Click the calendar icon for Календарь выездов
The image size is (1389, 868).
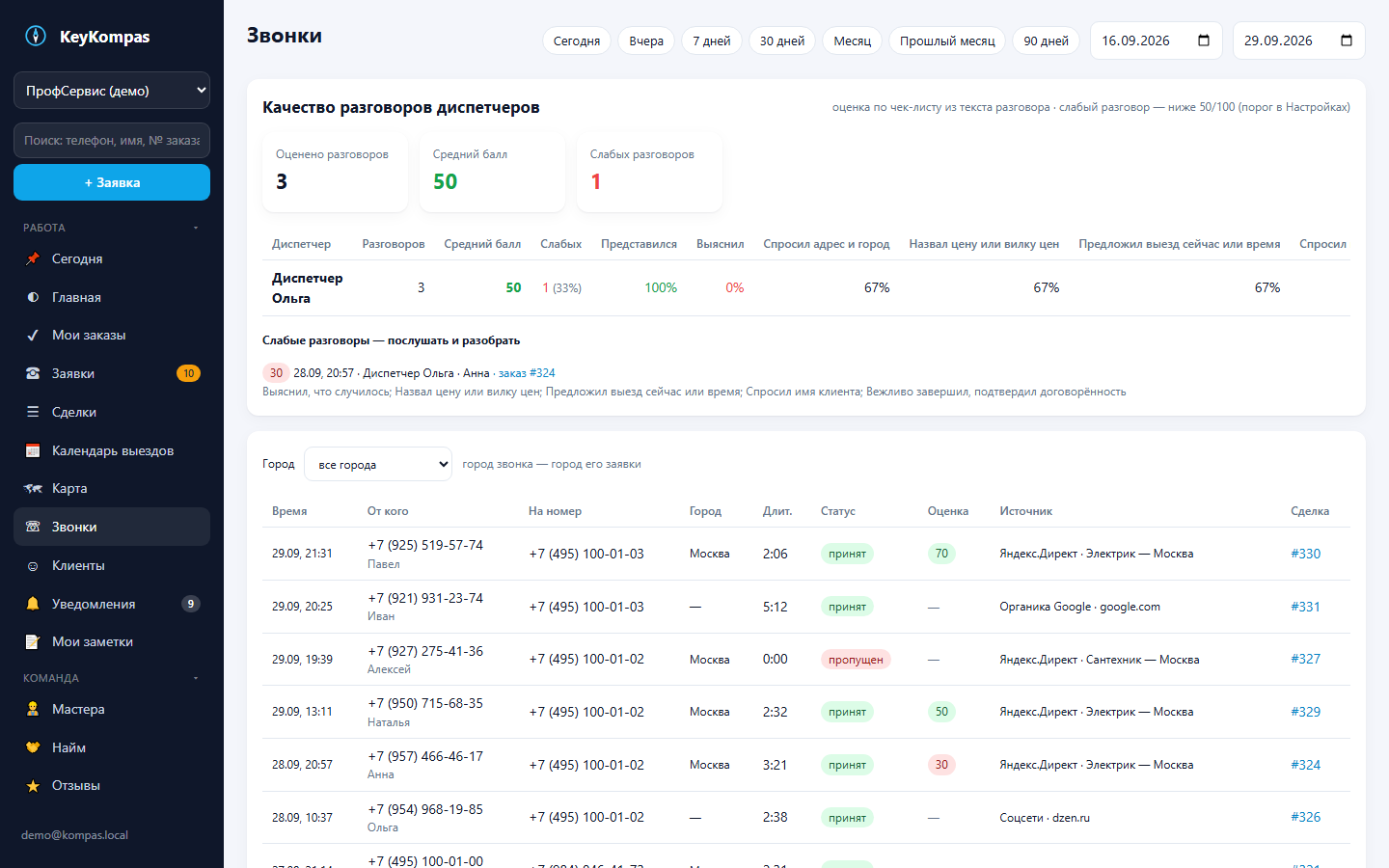coord(33,450)
